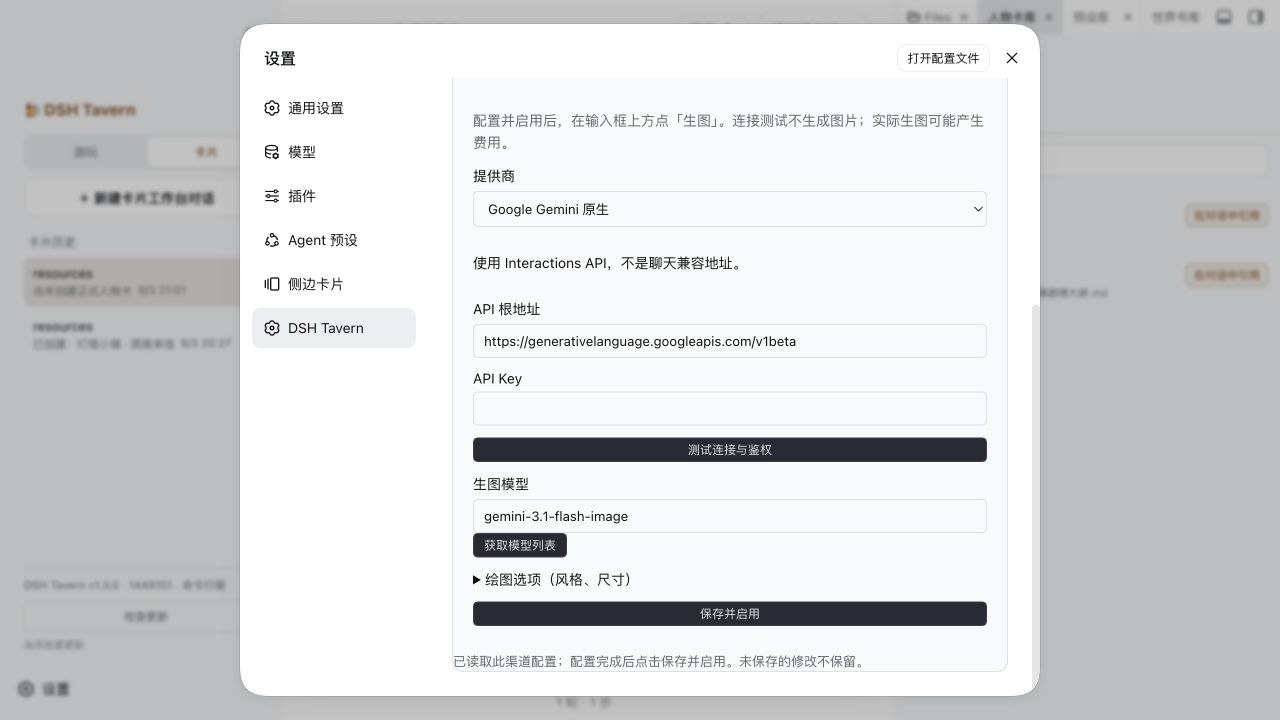1280x720 pixels.
Task: Toggle the bottom panel layout icon
Action: pos(1223,17)
